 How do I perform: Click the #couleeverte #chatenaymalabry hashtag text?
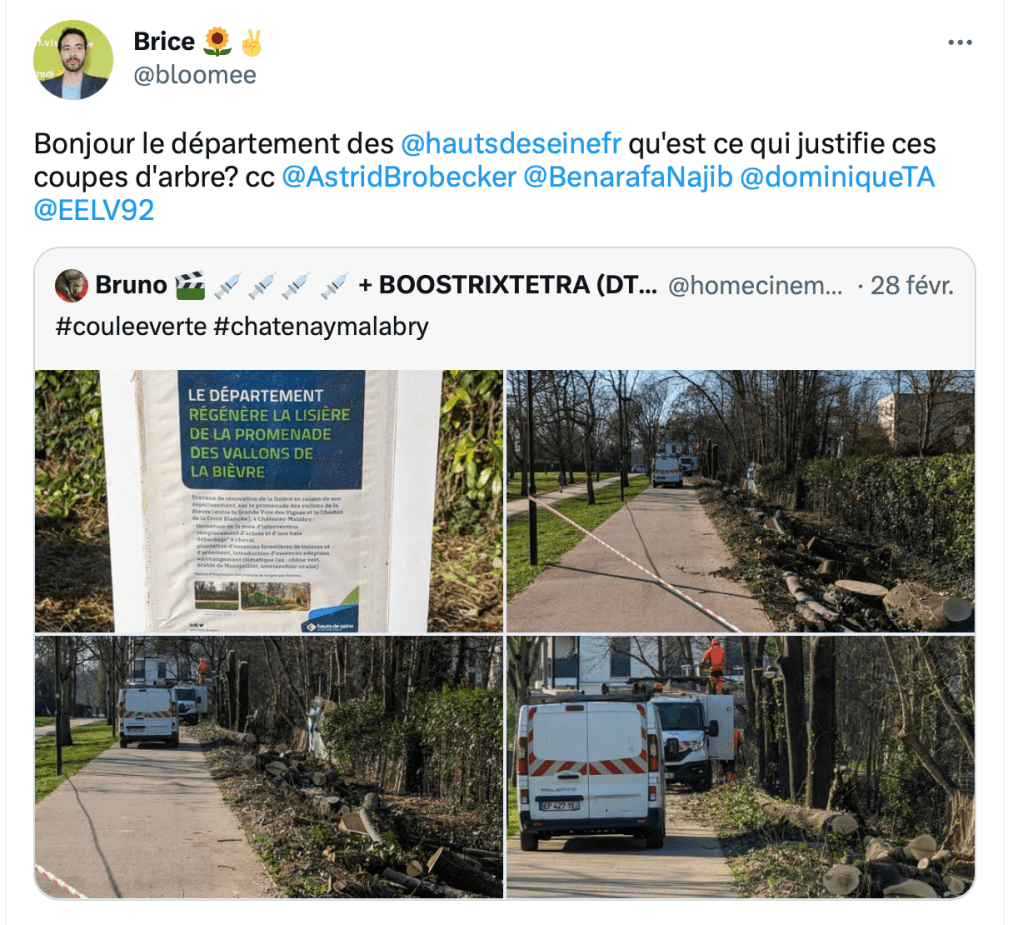(242, 326)
